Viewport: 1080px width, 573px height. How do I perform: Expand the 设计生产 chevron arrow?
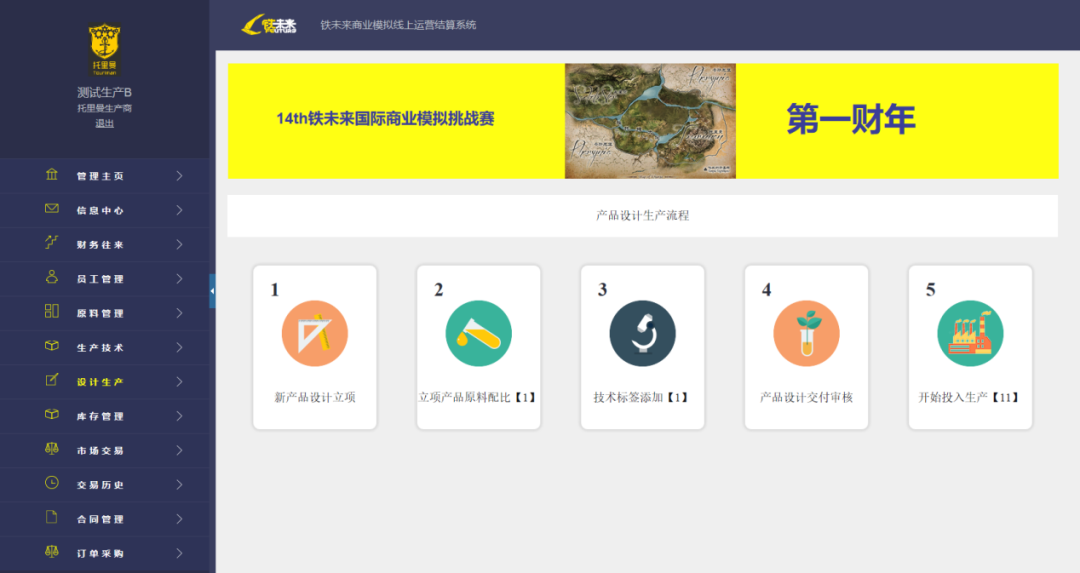tap(179, 382)
